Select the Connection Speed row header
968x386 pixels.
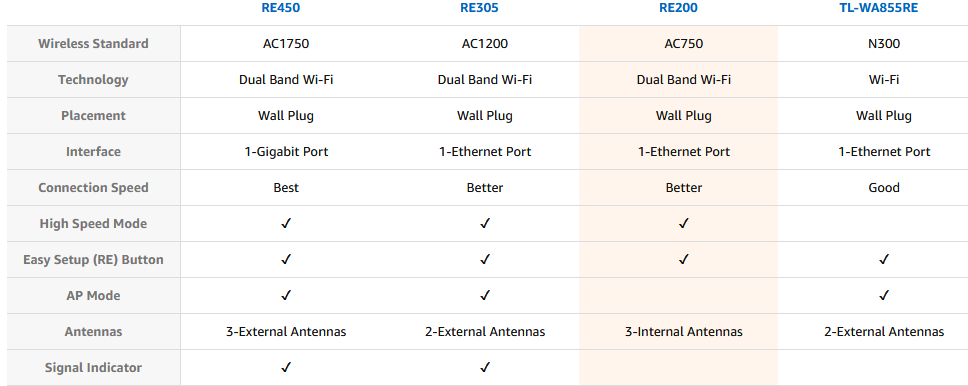(x=93, y=188)
